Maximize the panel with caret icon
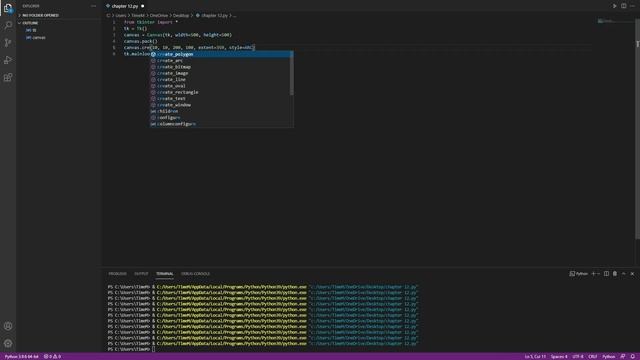 pyautogui.click(x=624, y=274)
